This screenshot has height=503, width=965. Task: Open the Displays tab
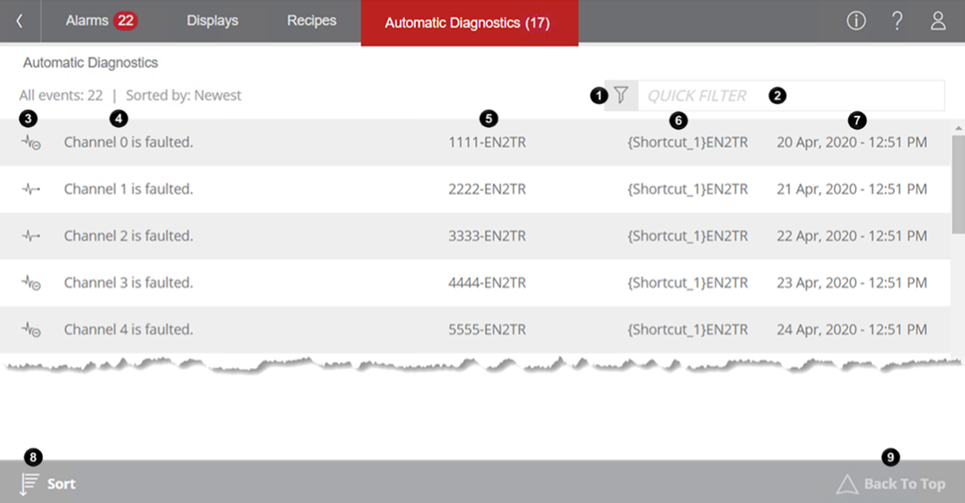[x=212, y=21]
